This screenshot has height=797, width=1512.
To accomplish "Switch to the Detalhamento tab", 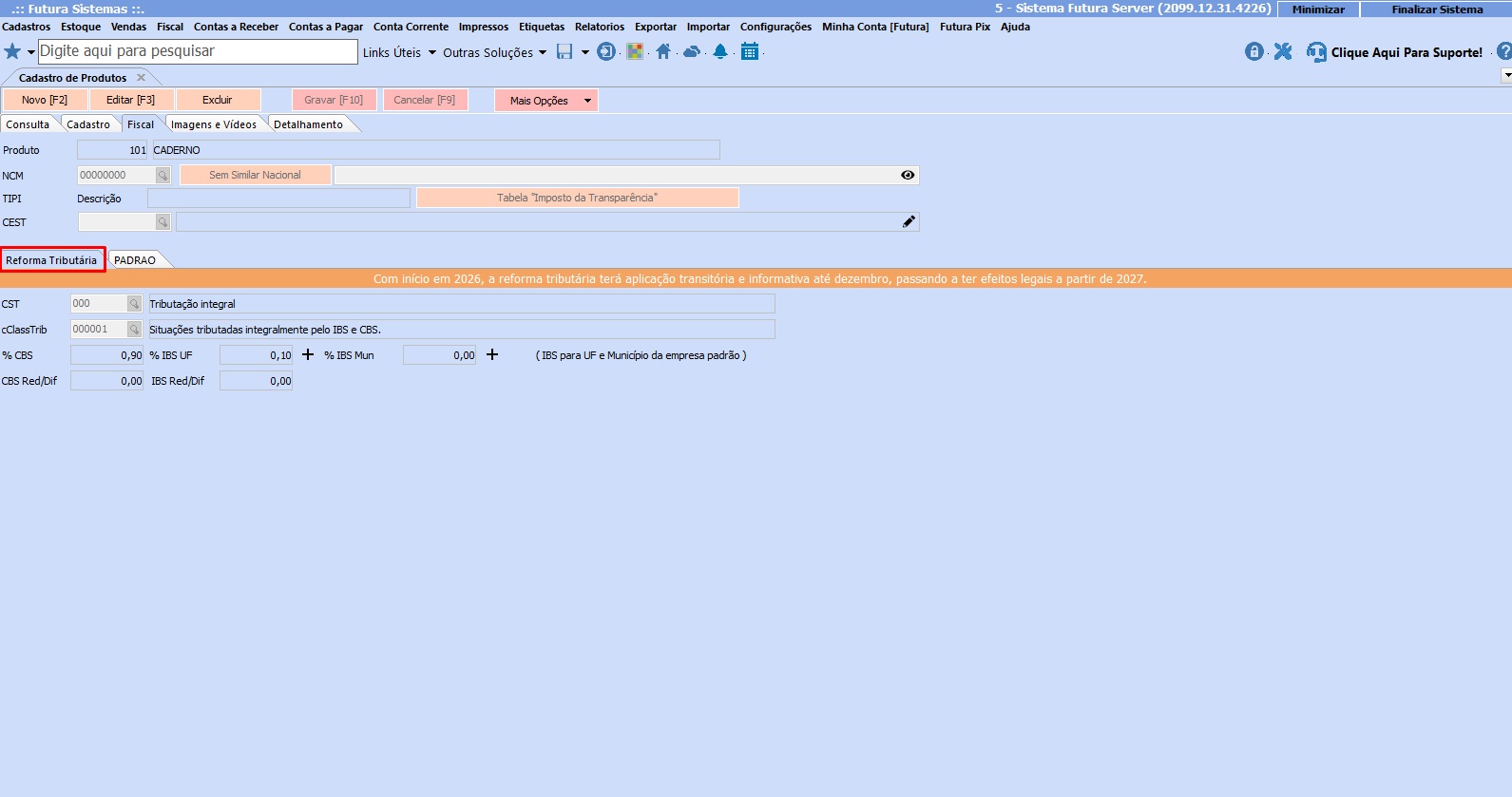I will tap(308, 124).
